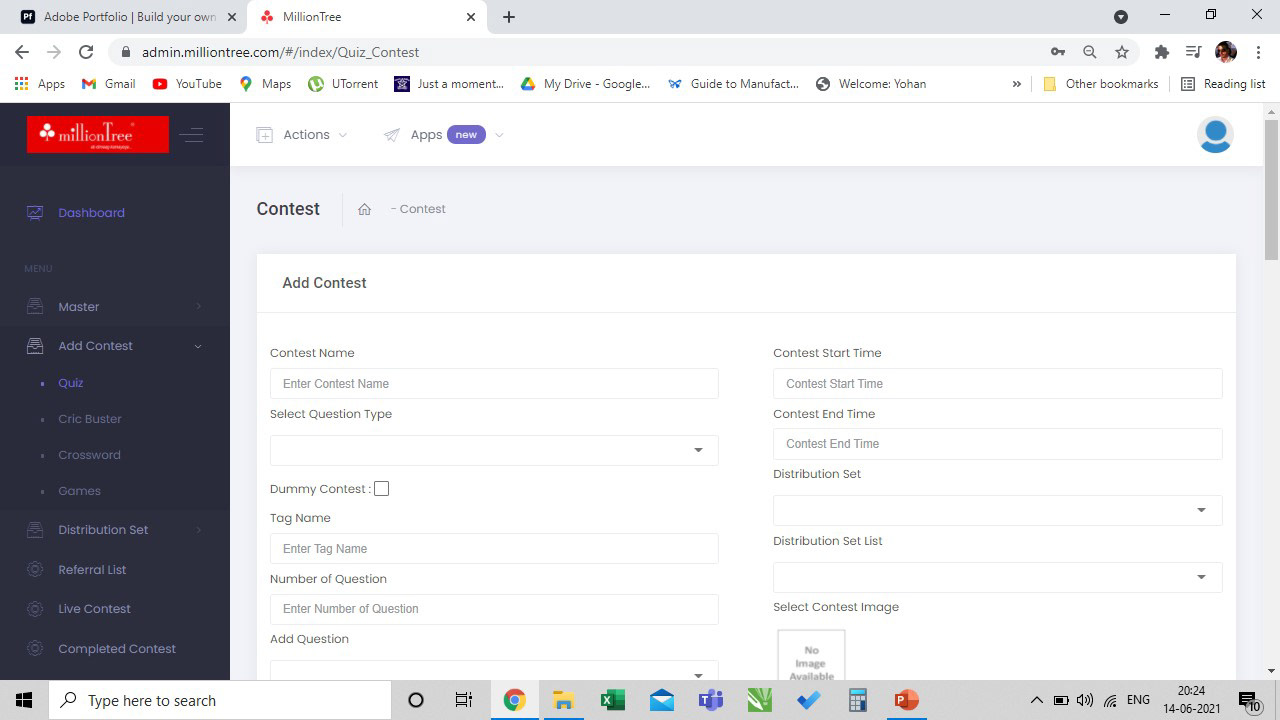The height and width of the screenshot is (720, 1280).
Task: Toggle the Dummy Contest checkbox
Action: 381,489
